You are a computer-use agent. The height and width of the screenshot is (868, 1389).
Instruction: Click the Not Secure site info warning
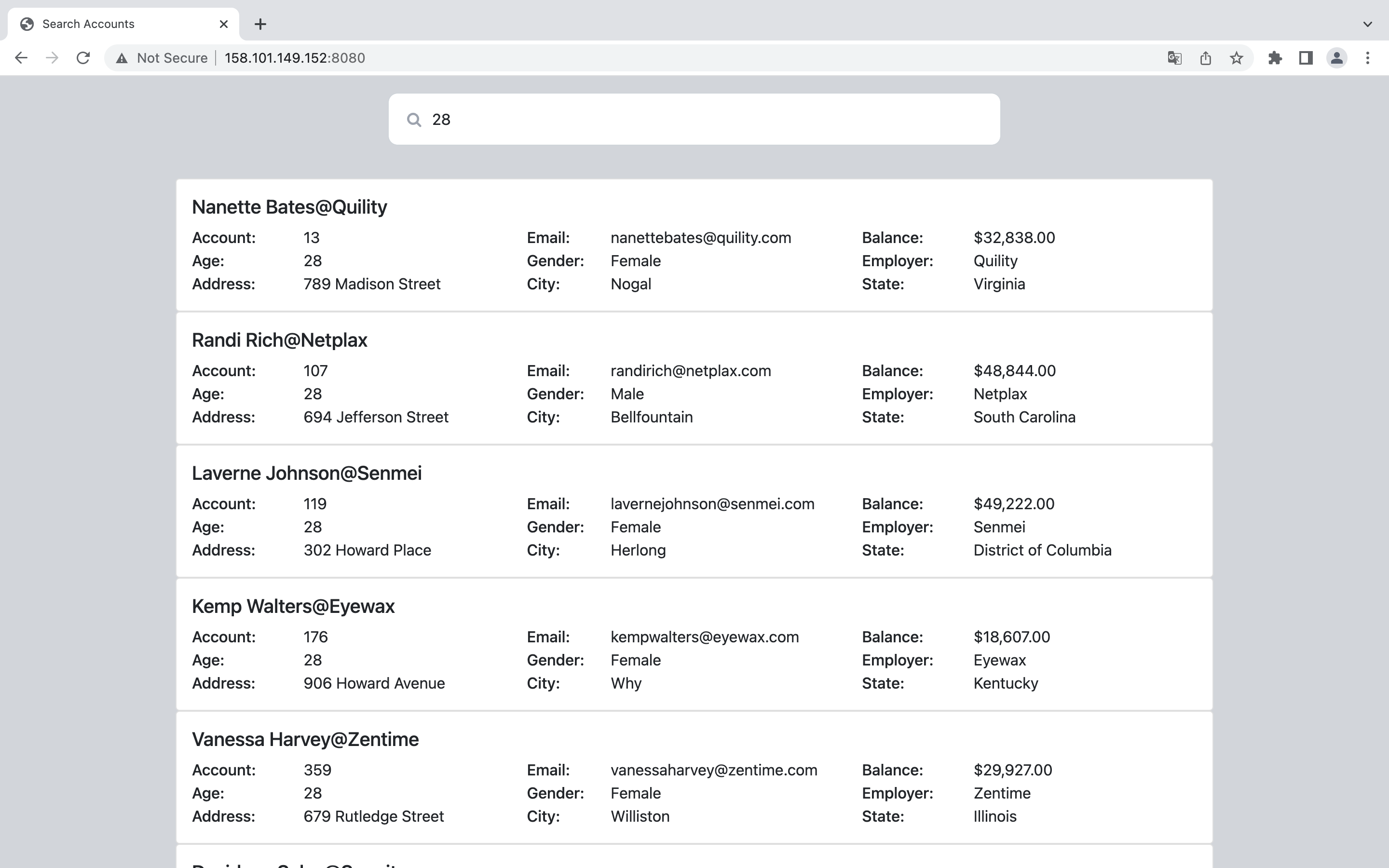coord(162,58)
